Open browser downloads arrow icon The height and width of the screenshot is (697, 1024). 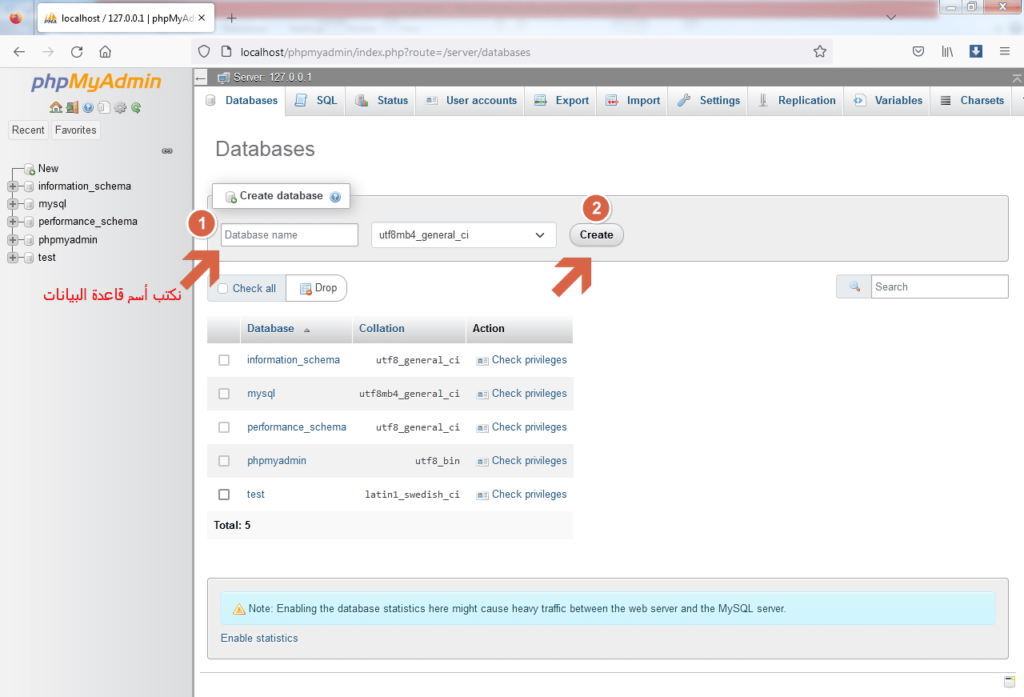pyautogui.click(x=976, y=52)
